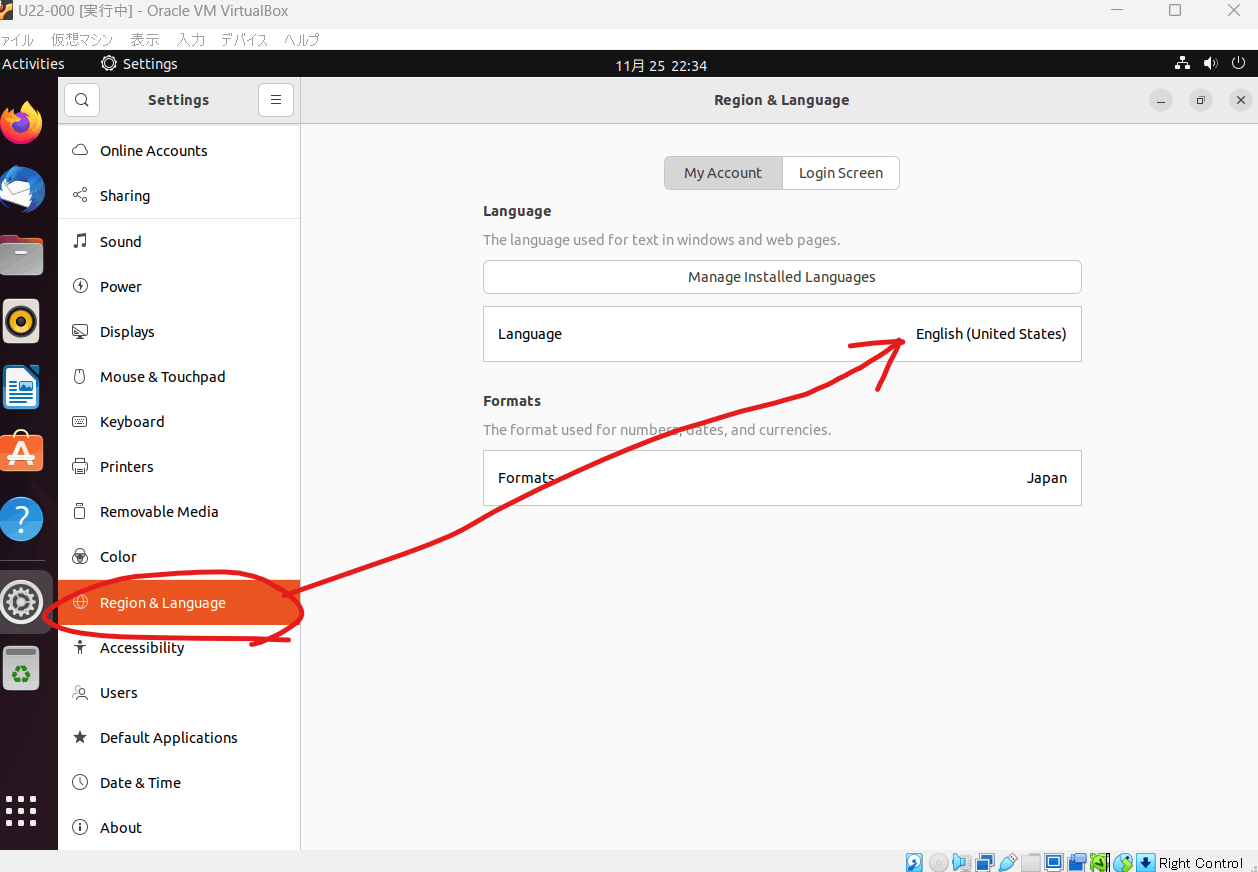Minimize the Settings window
Screen dimensions: 1258x872
click(1161, 100)
